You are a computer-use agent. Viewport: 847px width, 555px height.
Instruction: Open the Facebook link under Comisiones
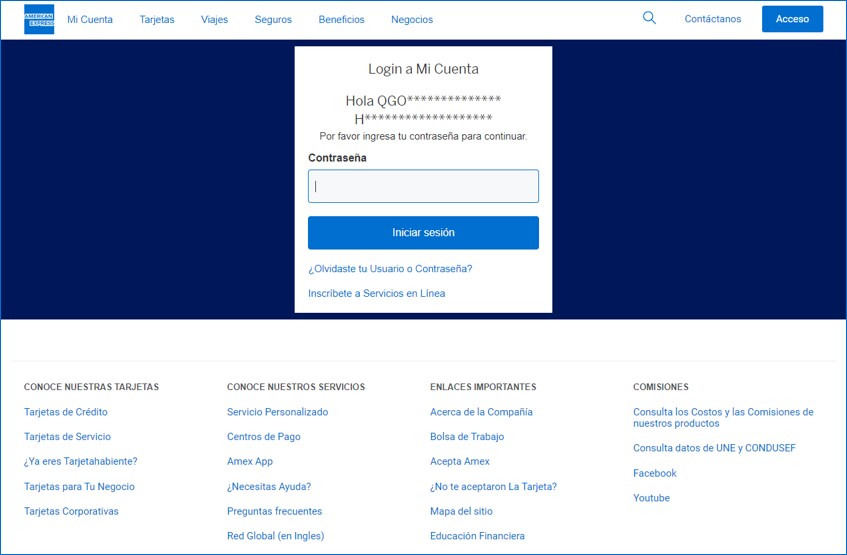(x=655, y=473)
